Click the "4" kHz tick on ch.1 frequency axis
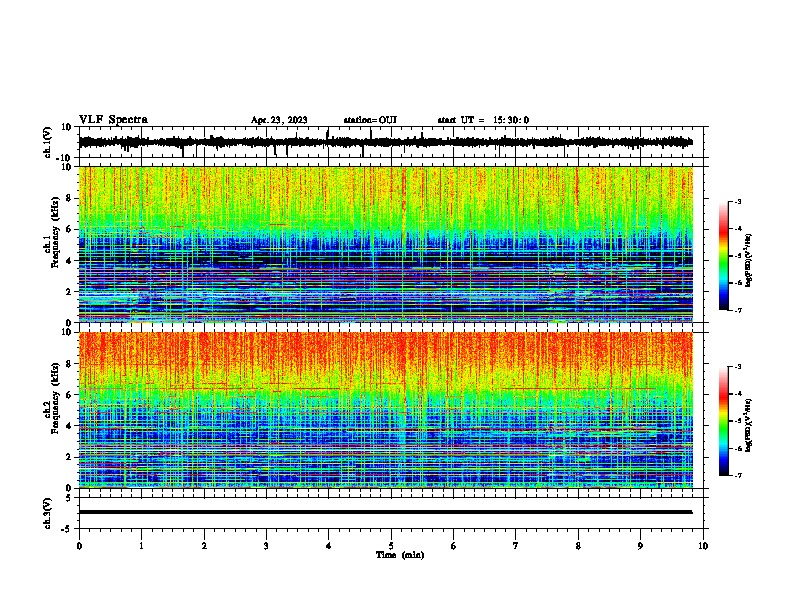Image resolution: width=792 pixels, height=612 pixels. (69, 261)
